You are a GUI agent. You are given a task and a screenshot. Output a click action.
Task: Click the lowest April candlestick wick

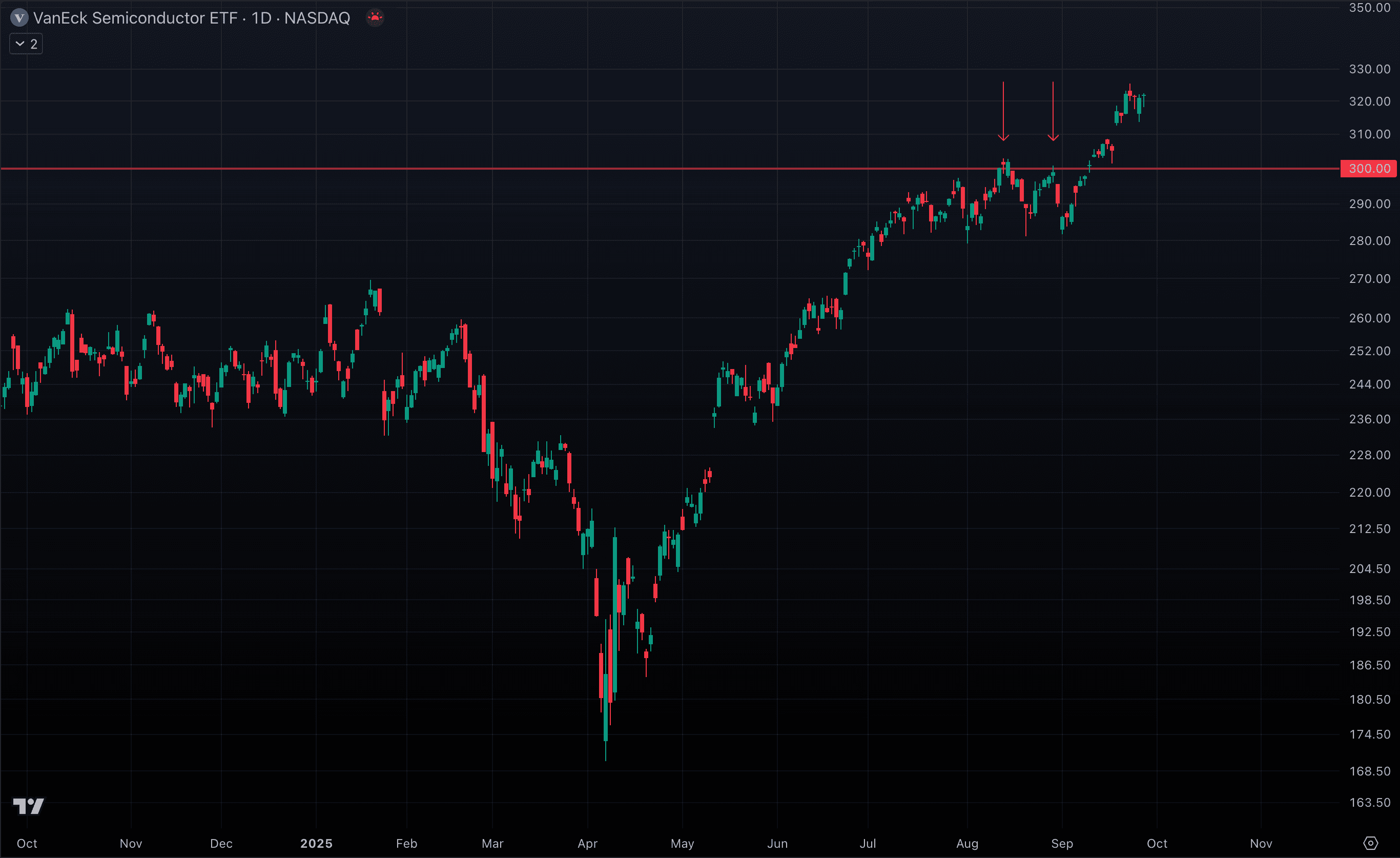point(606,750)
